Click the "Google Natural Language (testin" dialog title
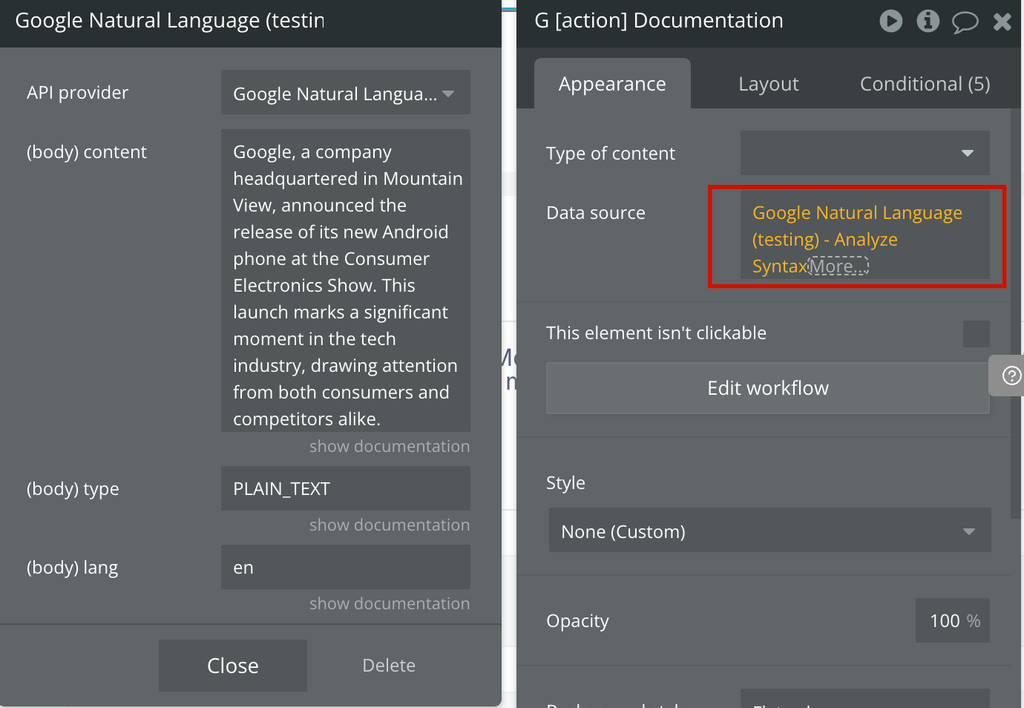1024x708 pixels. tap(170, 21)
